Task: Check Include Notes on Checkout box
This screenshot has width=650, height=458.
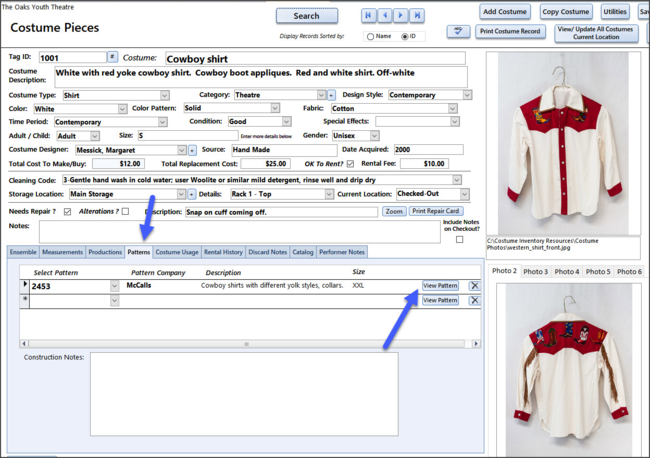Action: pos(460,239)
